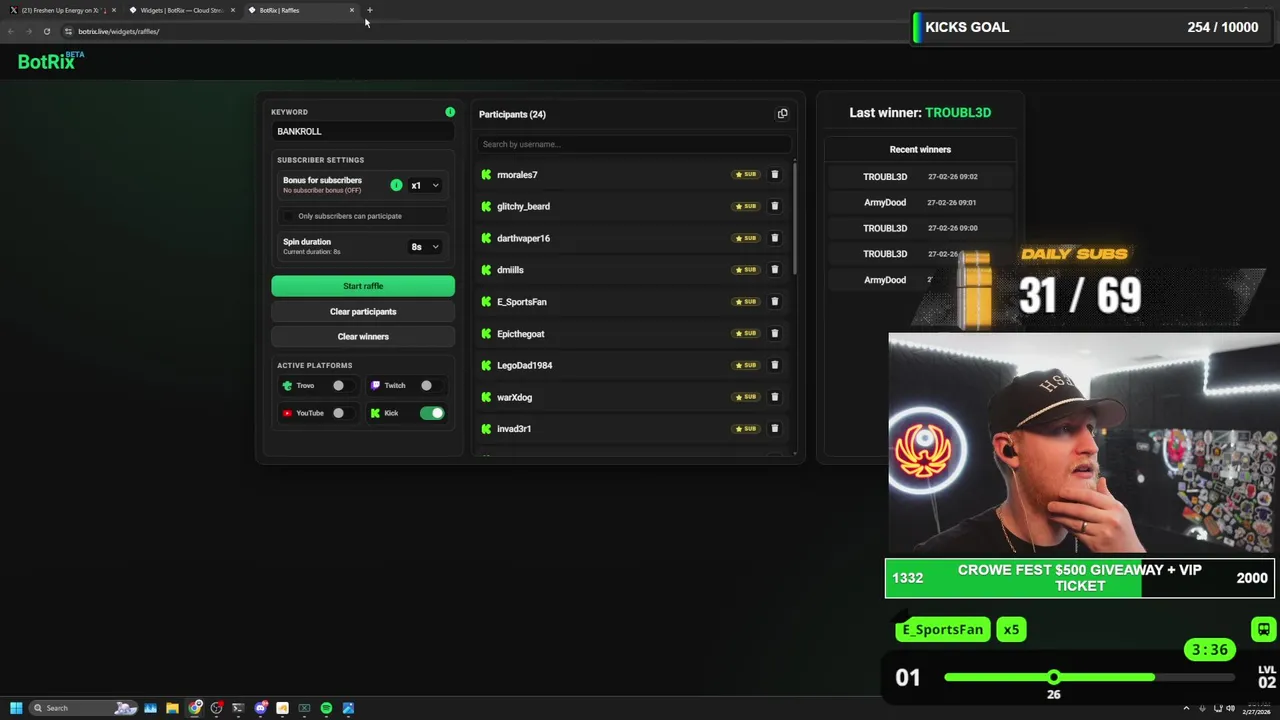The image size is (1280, 720).
Task: Close the BotRix | Raffles tab
Action: [x=352, y=10]
